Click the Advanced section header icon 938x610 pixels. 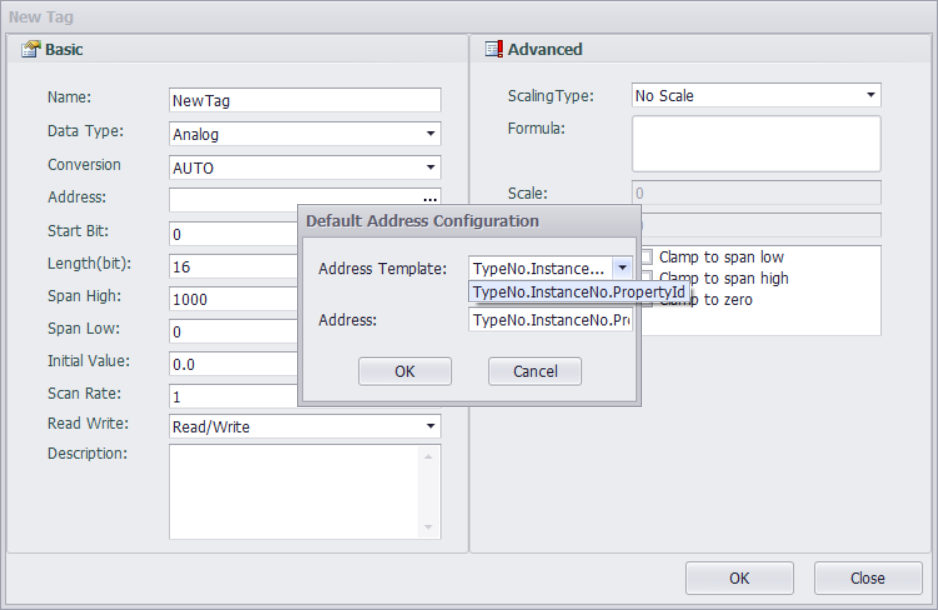pyautogui.click(x=494, y=49)
